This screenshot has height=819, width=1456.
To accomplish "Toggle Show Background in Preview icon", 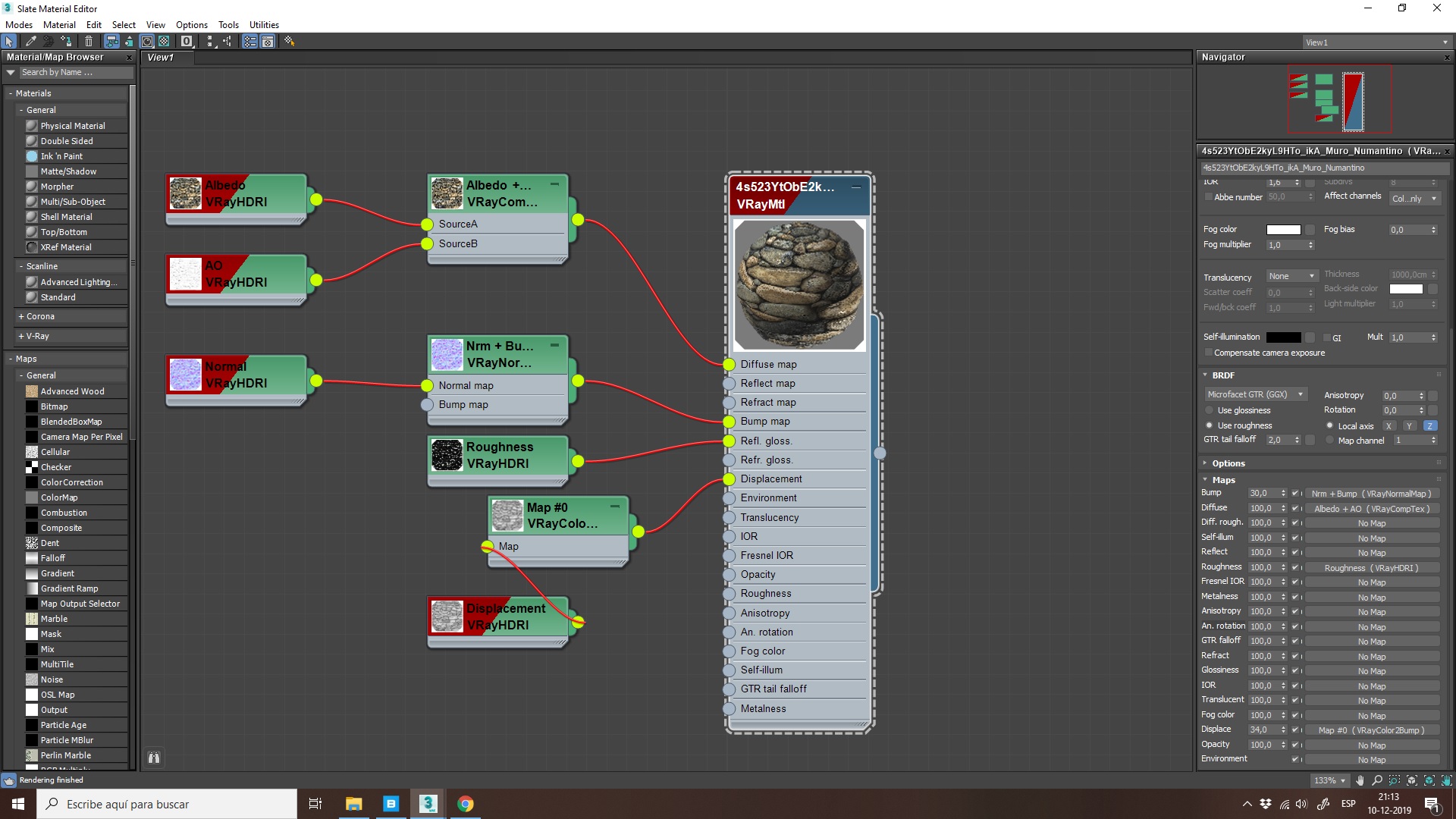I will pyautogui.click(x=164, y=42).
